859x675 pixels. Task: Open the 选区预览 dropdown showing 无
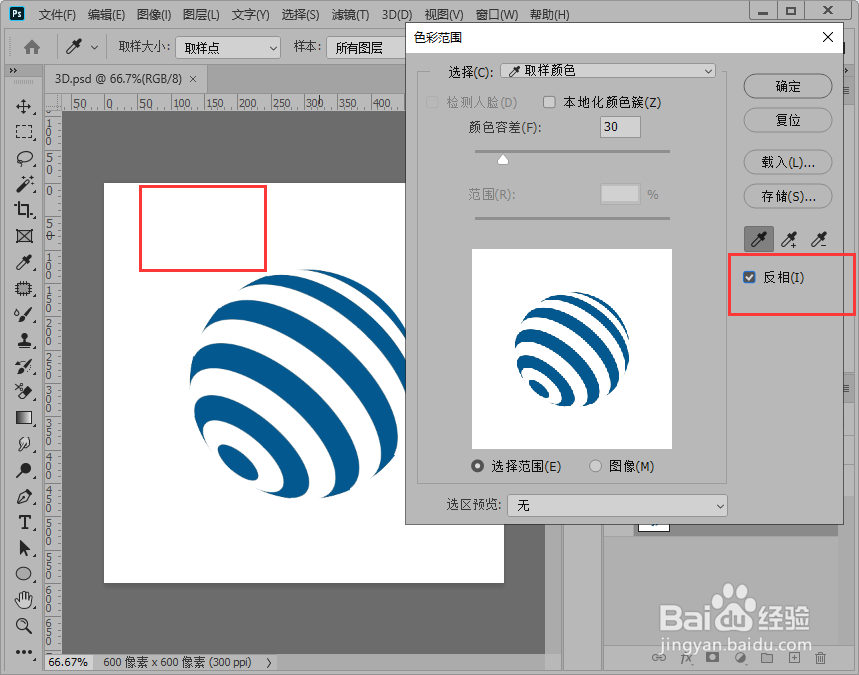(617, 505)
